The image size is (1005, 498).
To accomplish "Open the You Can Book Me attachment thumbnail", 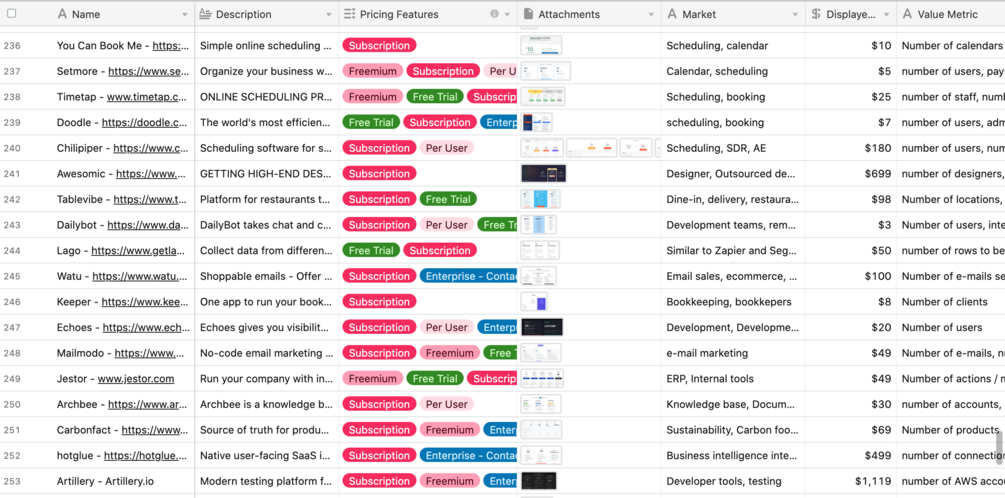I will pyautogui.click(x=541, y=46).
